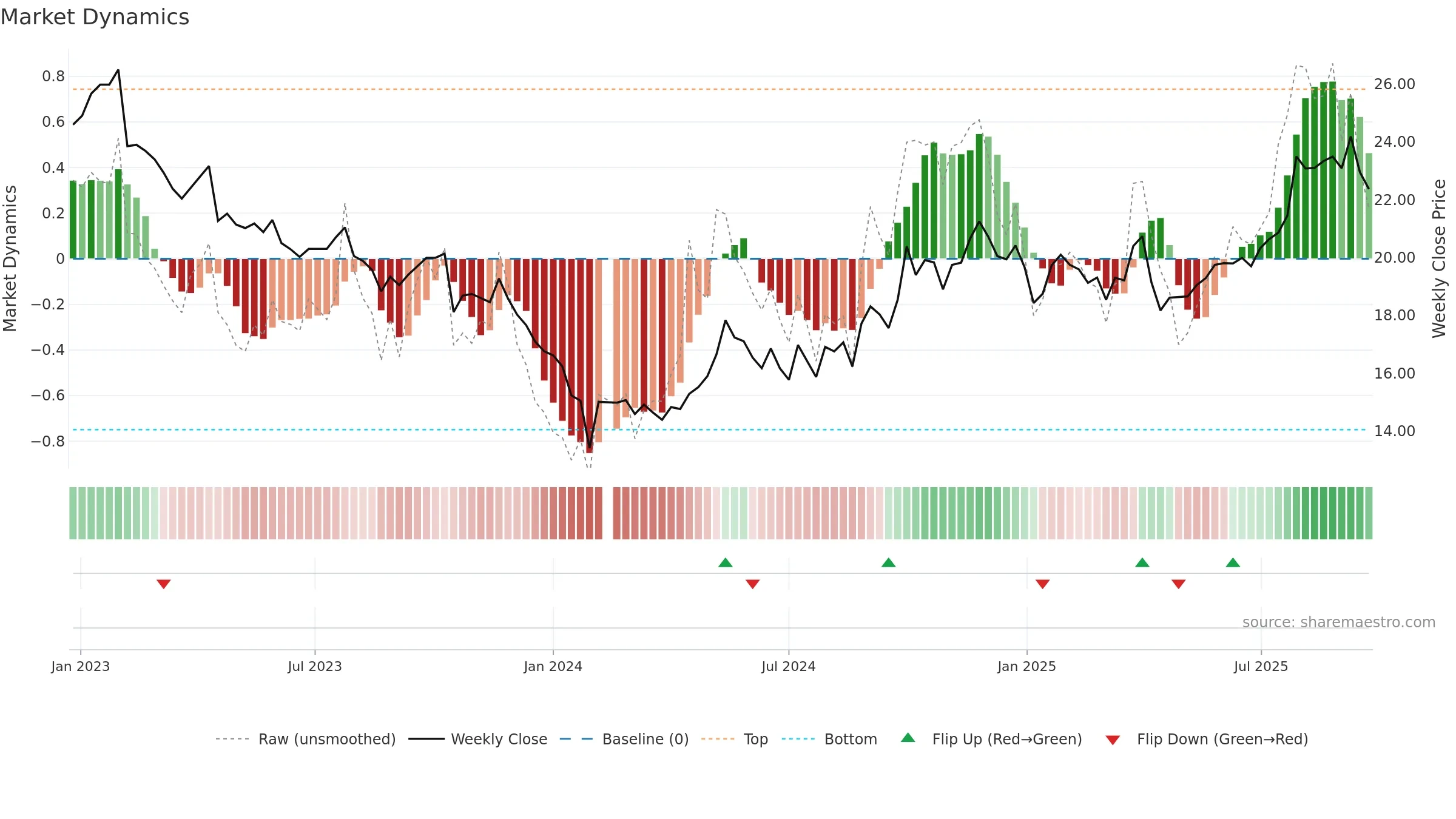Select the first red flip-down marker in early 2023

164,584
